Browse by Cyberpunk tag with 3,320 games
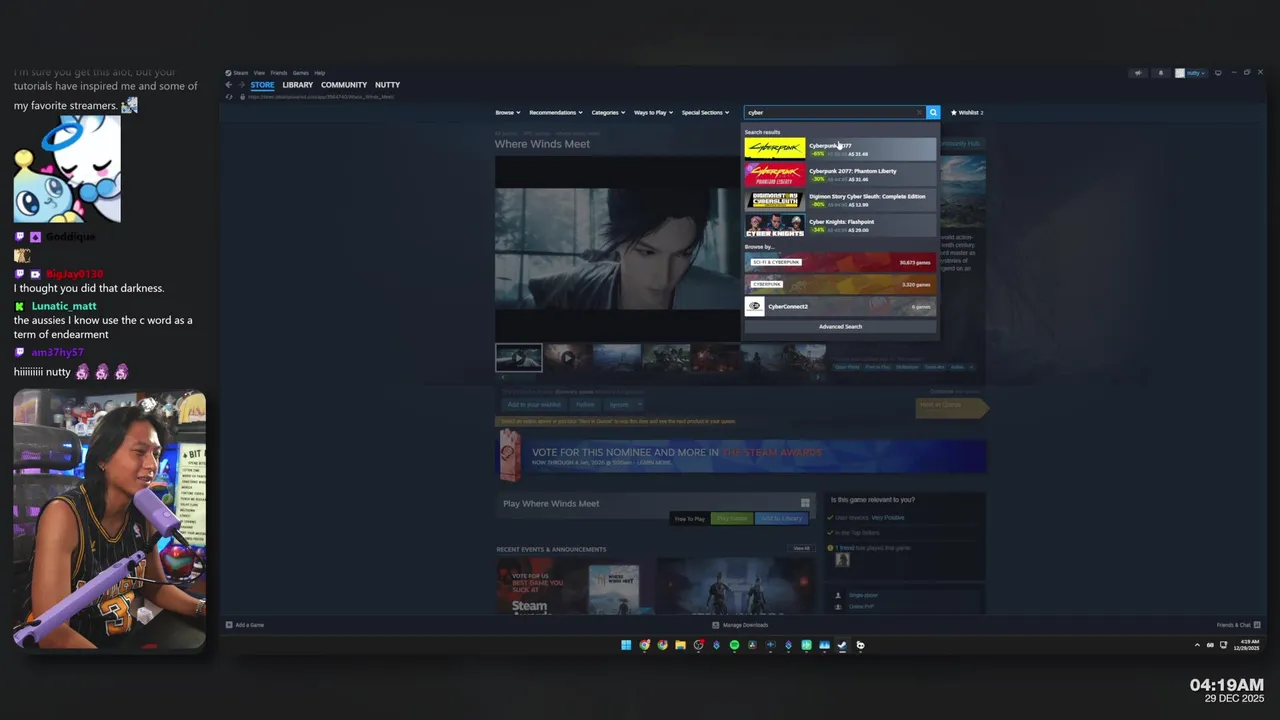The width and height of the screenshot is (1280, 720). coord(840,284)
